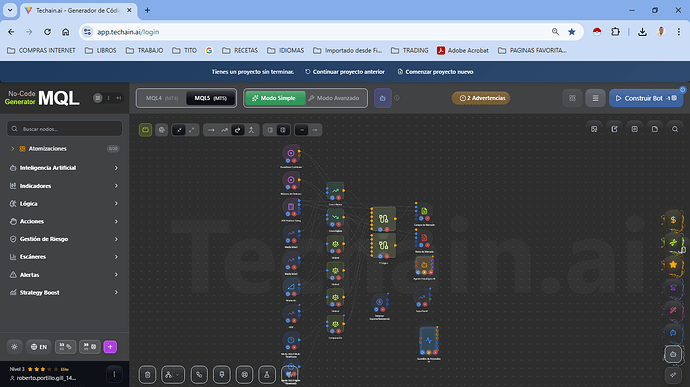Switch to Modo Avanzado

pyautogui.click(x=334, y=98)
